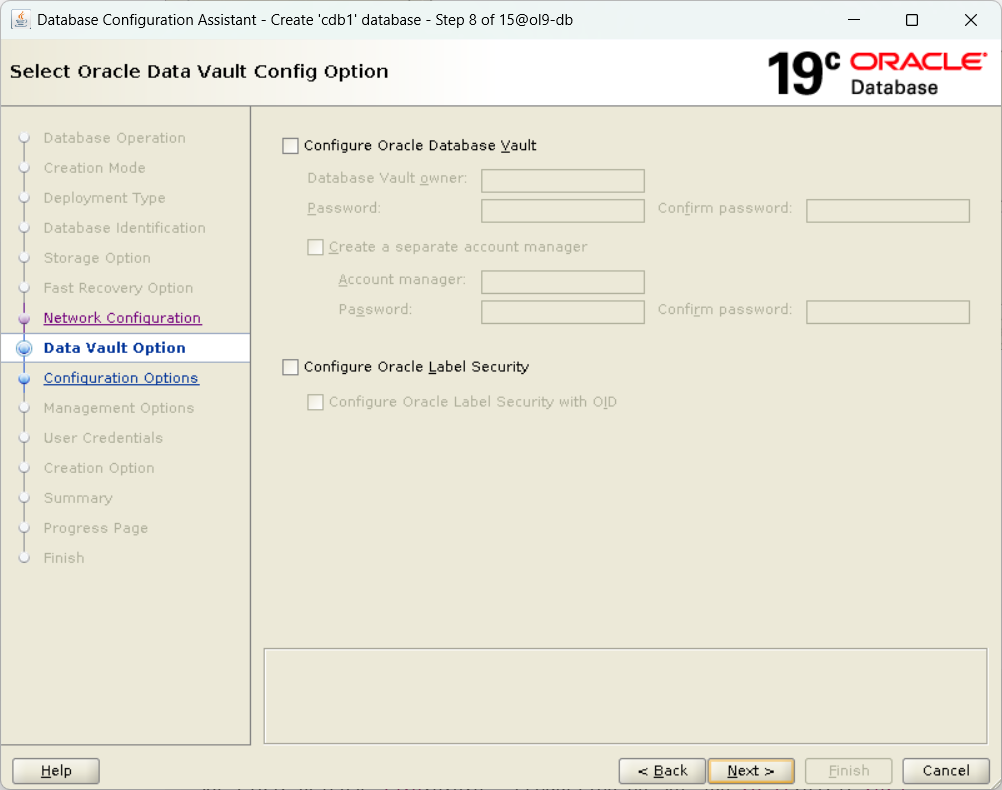Image resolution: width=1002 pixels, height=790 pixels.
Task: Click the Summary step
Action: pos(78,498)
